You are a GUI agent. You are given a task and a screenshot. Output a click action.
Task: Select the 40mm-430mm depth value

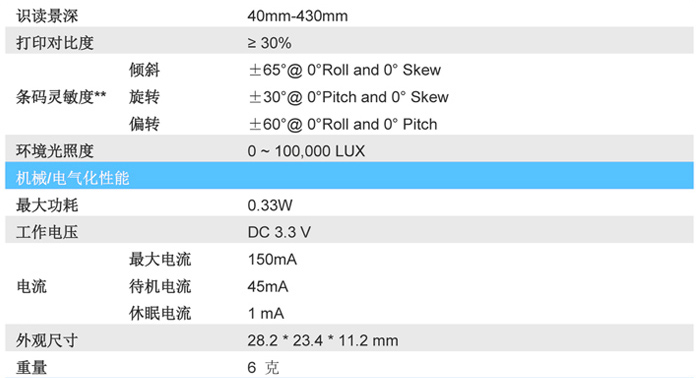coord(297,16)
